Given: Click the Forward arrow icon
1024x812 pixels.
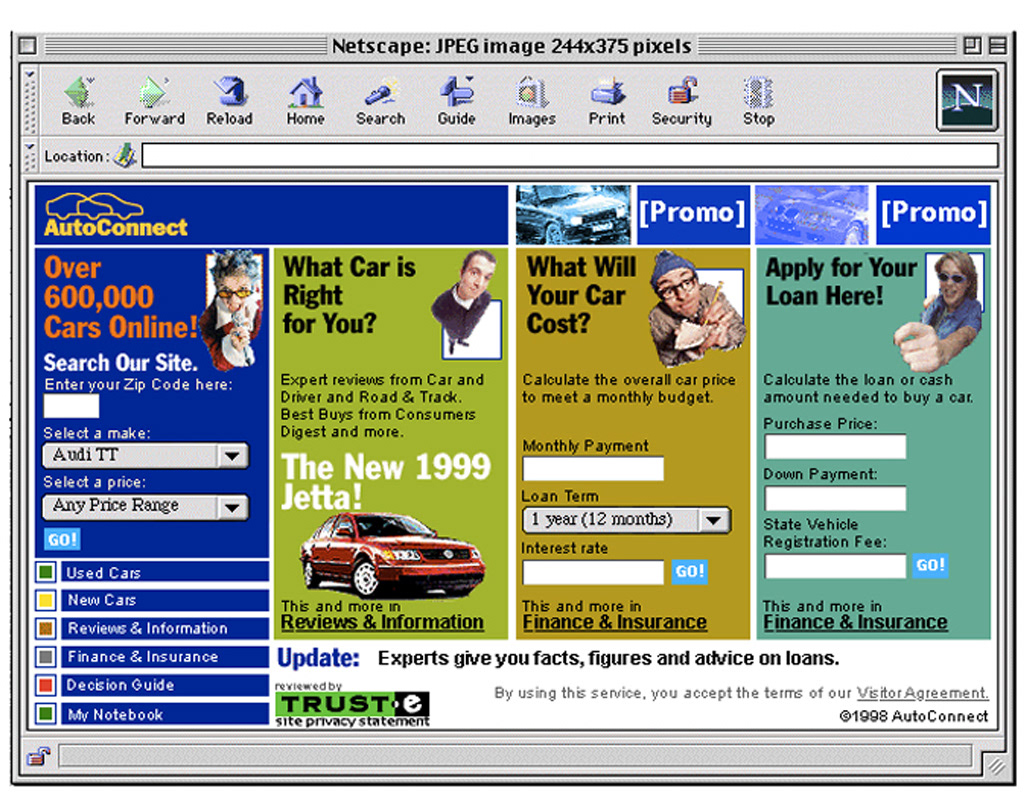Looking at the screenshot, I should click(x=154, y=93).
